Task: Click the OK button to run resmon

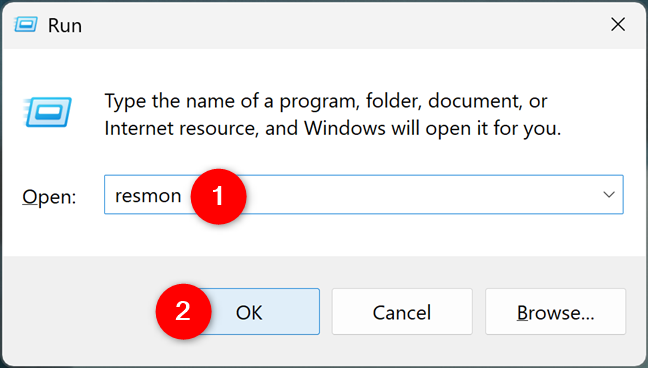Action: [249, 312]
